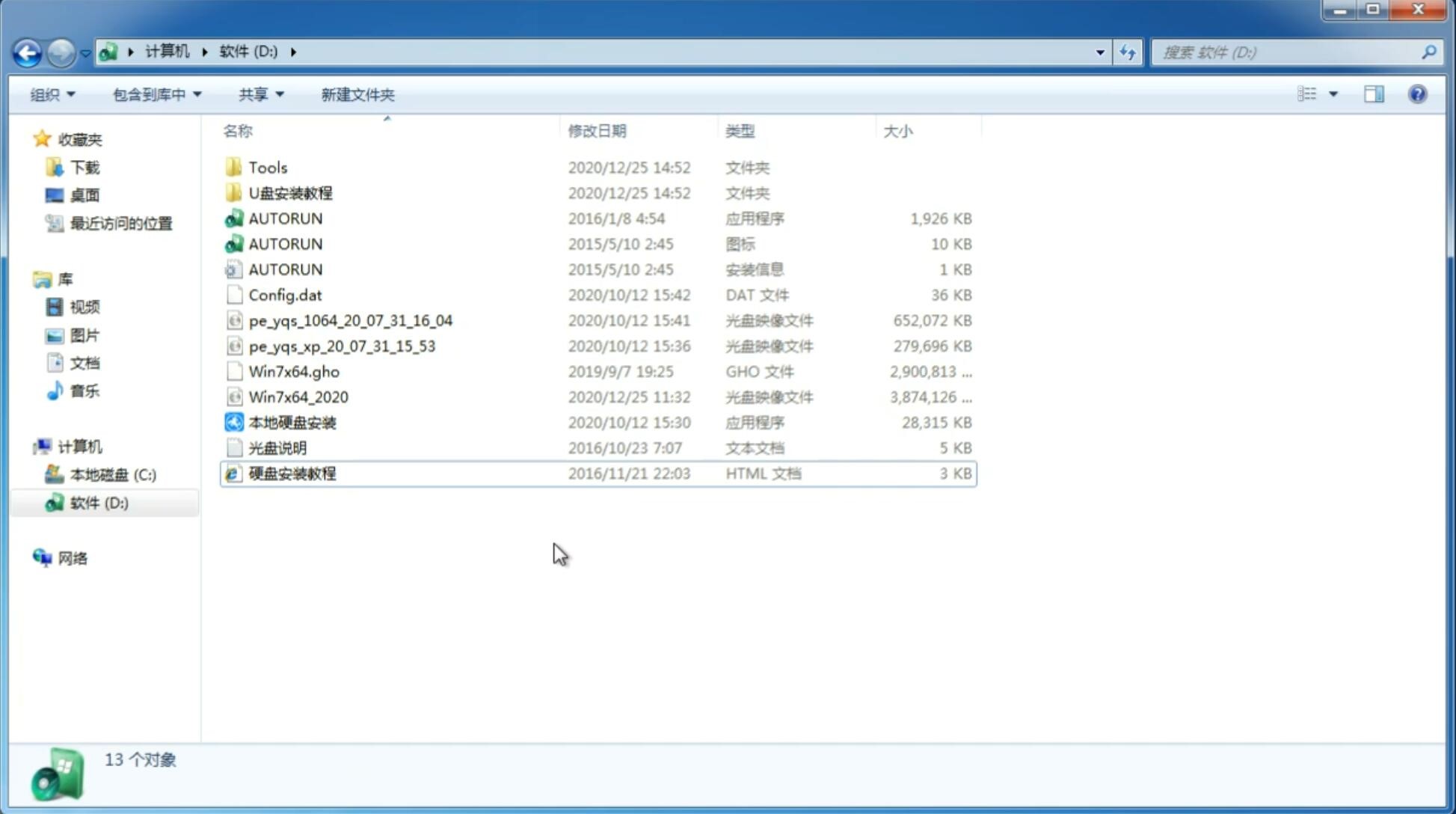
Task: Open 硬盘安装教程 HTML document
Action: [x=291, y=473]
